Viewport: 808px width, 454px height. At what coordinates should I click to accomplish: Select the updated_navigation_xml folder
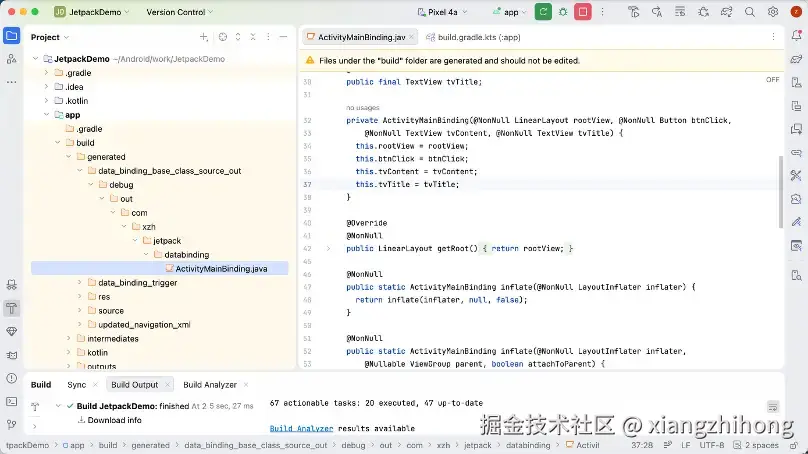[x=144, y=325]
